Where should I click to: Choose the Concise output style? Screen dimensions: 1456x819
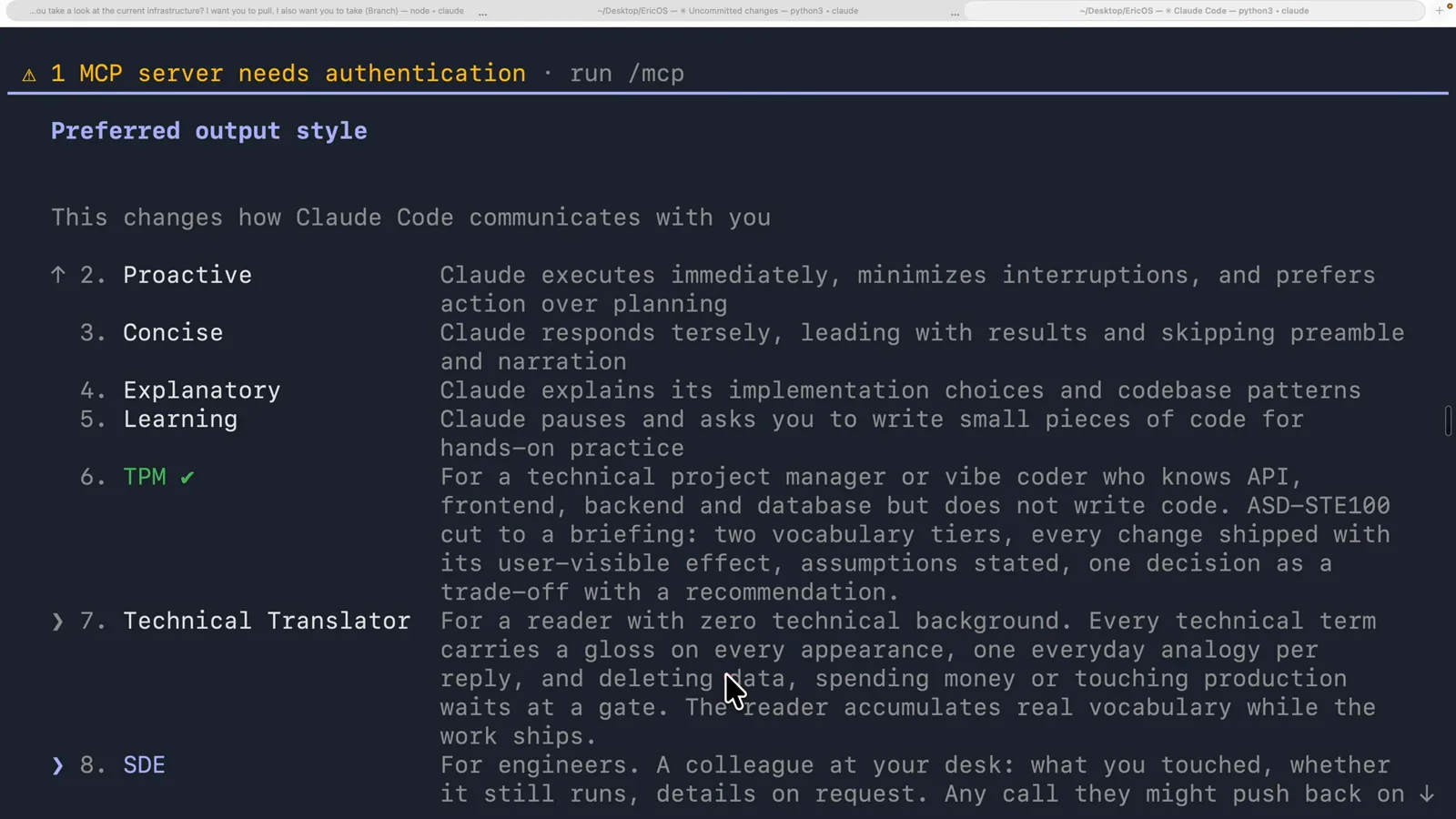pyautogui.click(x=173, y=332)
